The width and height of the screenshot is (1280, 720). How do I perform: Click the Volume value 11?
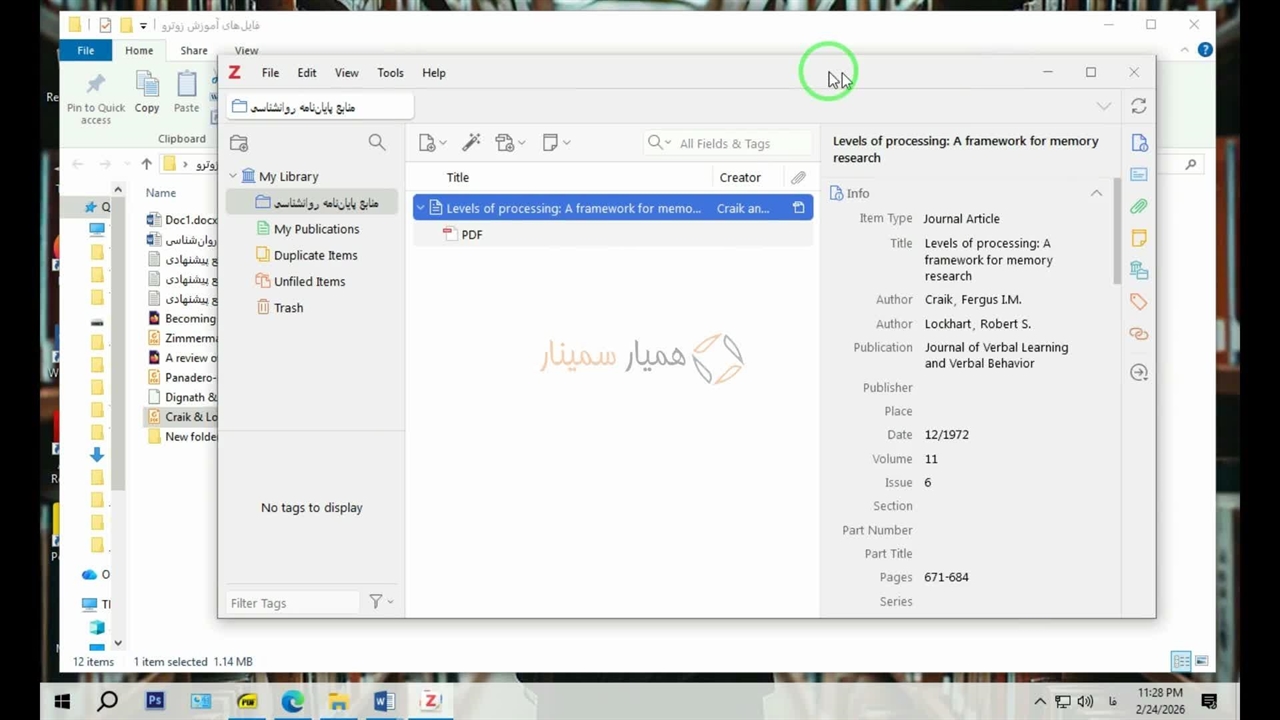tap(931, 458)
